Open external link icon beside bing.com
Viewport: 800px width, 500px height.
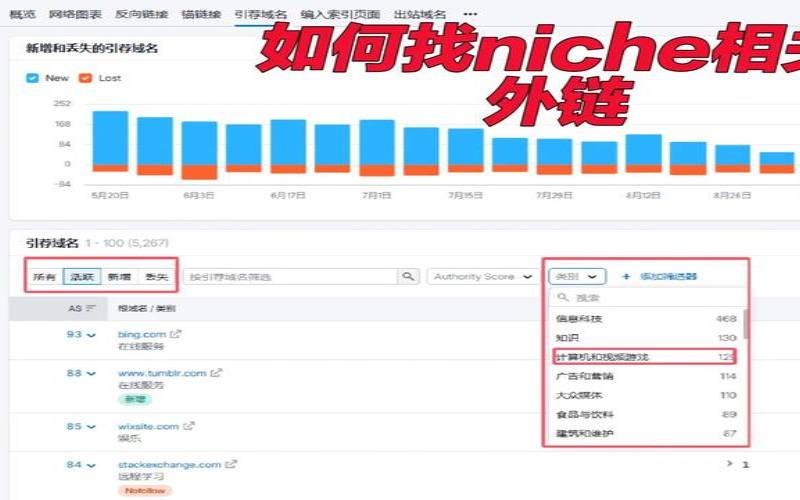click(176, 334)
